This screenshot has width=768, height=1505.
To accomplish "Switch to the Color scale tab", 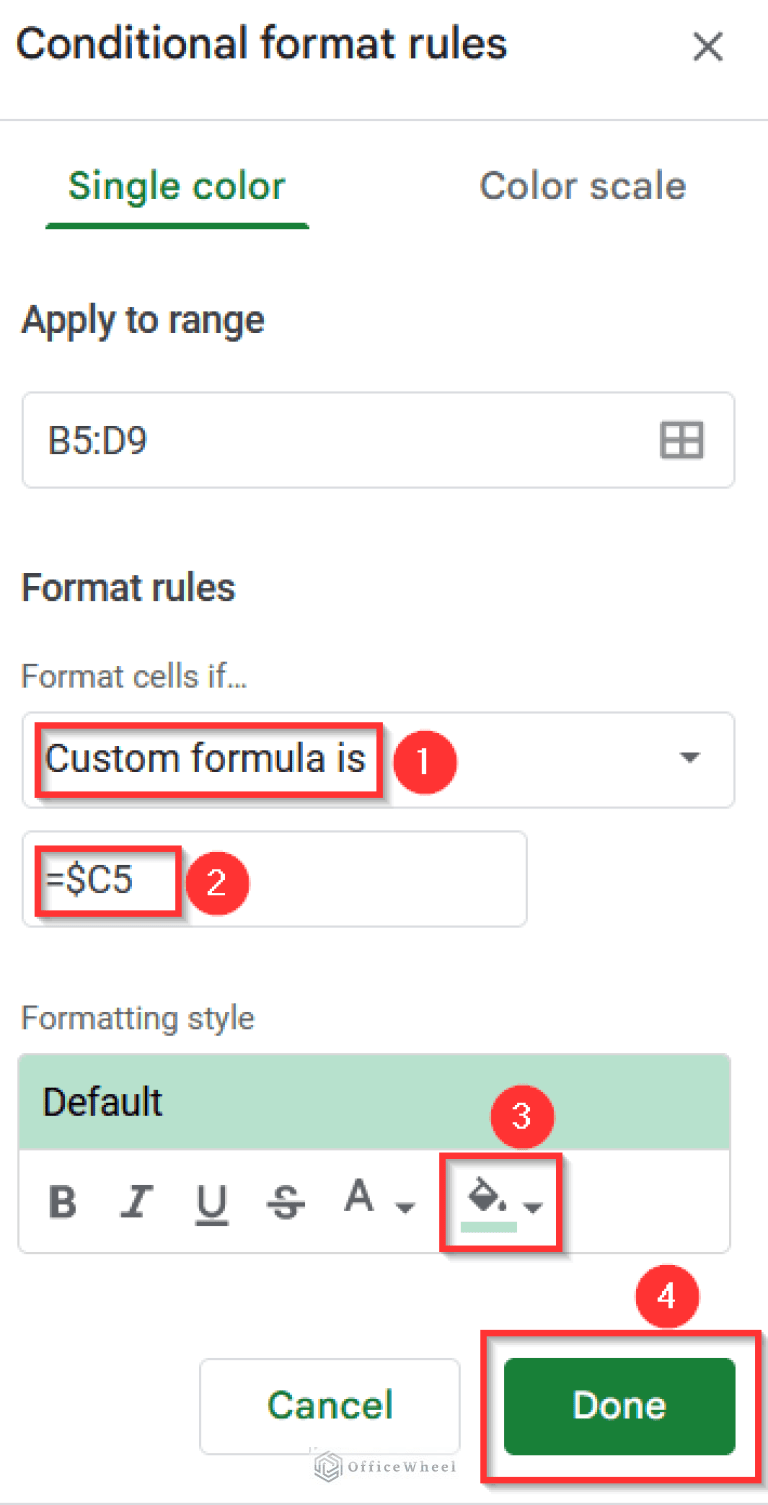I will coord(582,186).
